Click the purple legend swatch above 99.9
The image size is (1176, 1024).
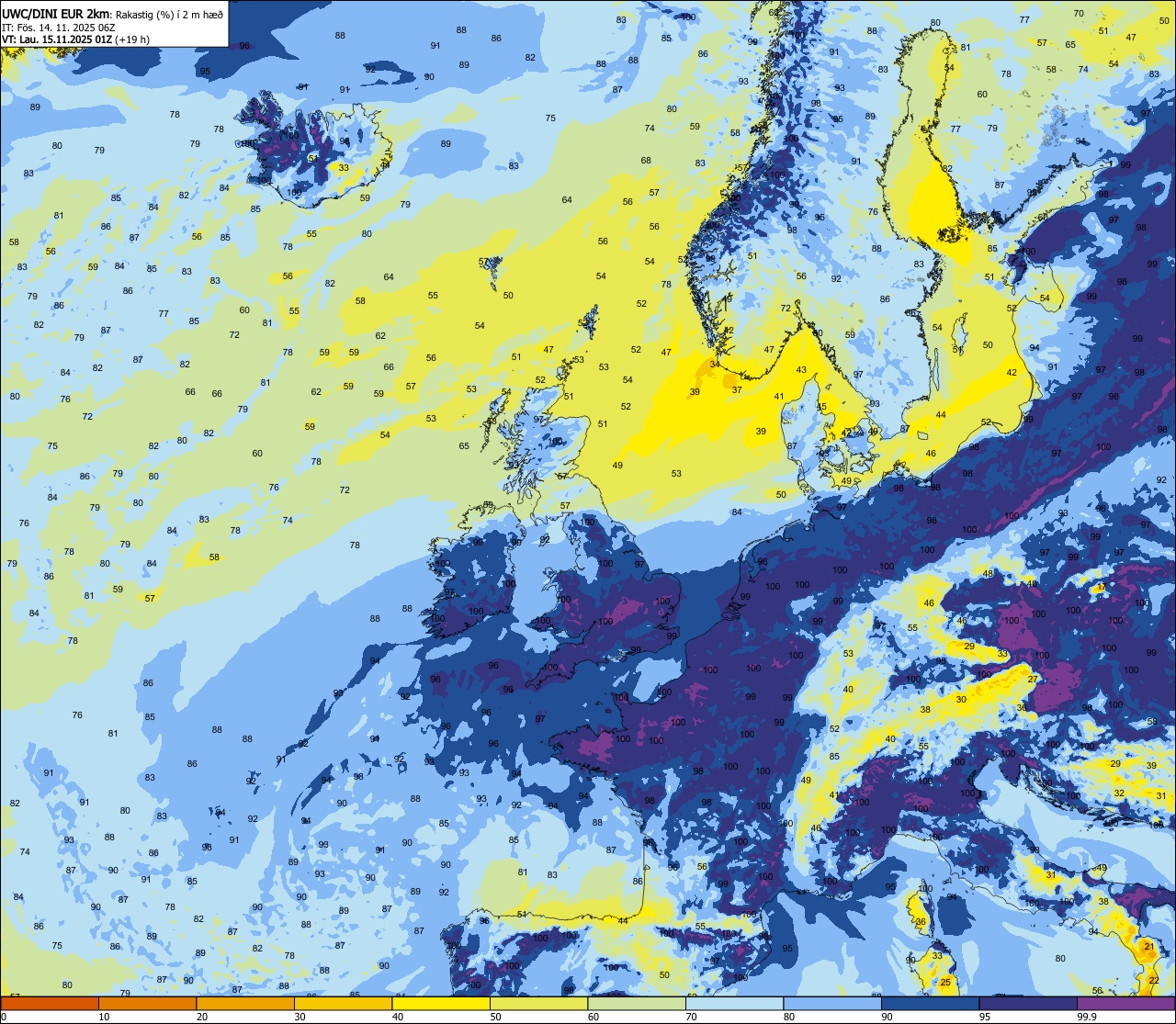tap(1126, 1003)
